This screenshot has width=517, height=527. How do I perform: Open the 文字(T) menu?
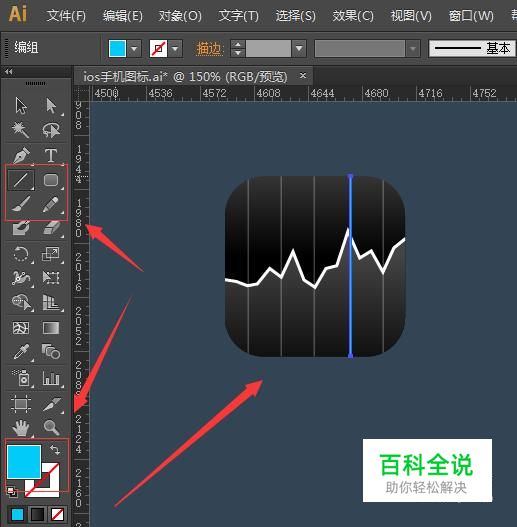[x=238, y=15]
